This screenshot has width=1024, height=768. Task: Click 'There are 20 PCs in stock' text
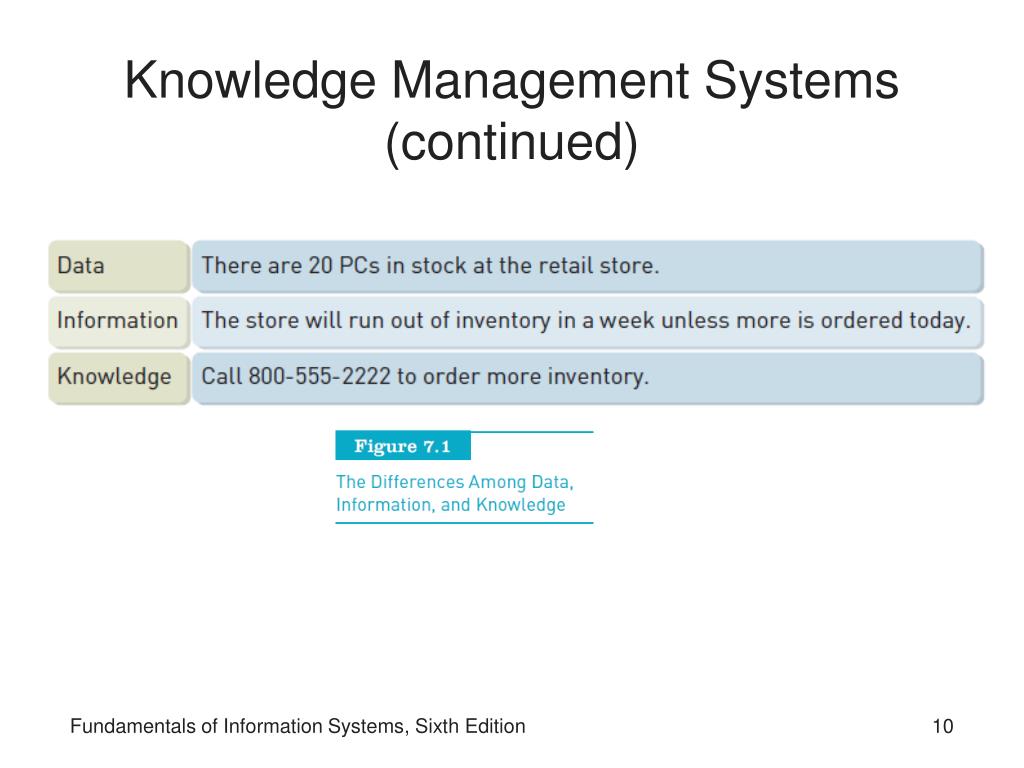click(334, 266)
